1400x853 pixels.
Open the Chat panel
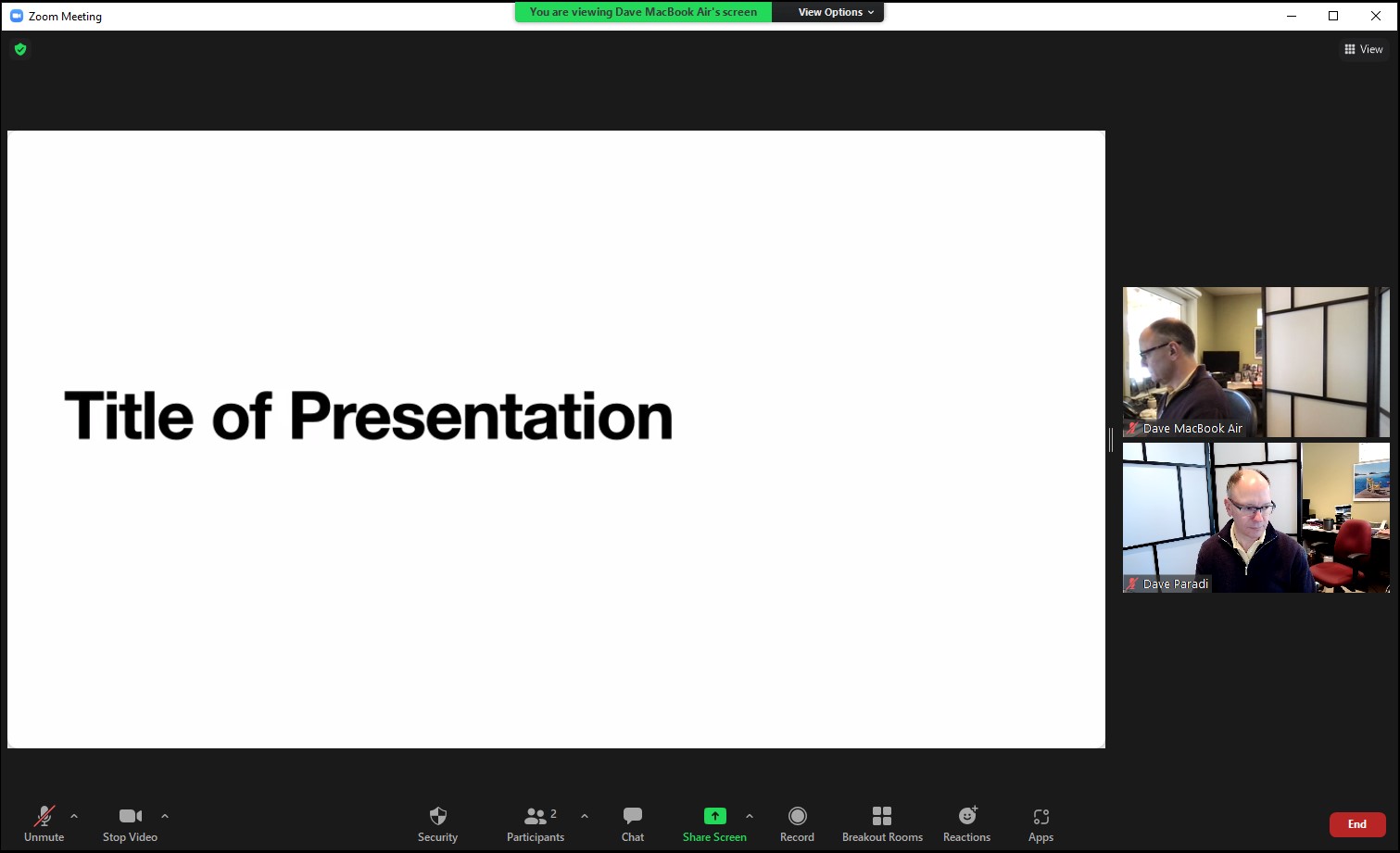pos(632,823)
